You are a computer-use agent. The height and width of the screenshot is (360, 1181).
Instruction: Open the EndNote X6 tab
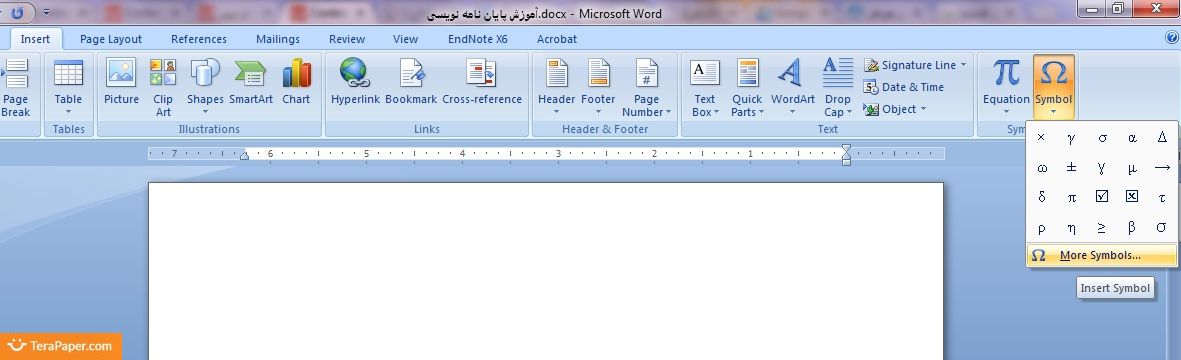pyautogui.click(x=478, y=39)
